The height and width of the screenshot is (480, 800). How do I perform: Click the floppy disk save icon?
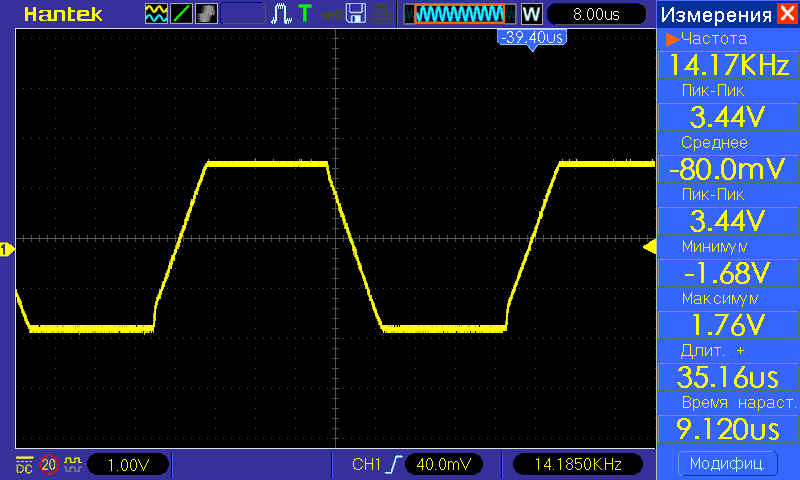click(356, 14)
